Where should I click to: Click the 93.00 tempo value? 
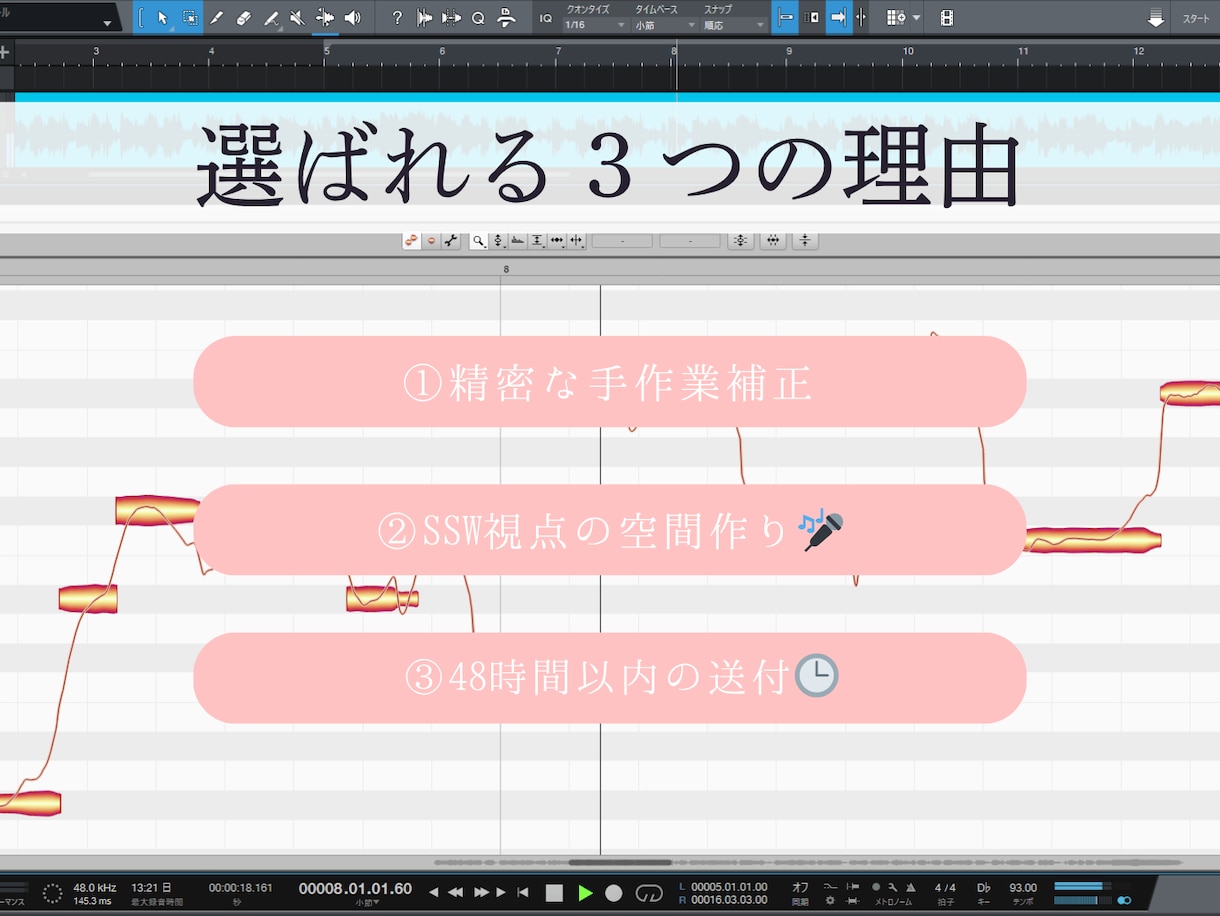tap(1023, 887)
